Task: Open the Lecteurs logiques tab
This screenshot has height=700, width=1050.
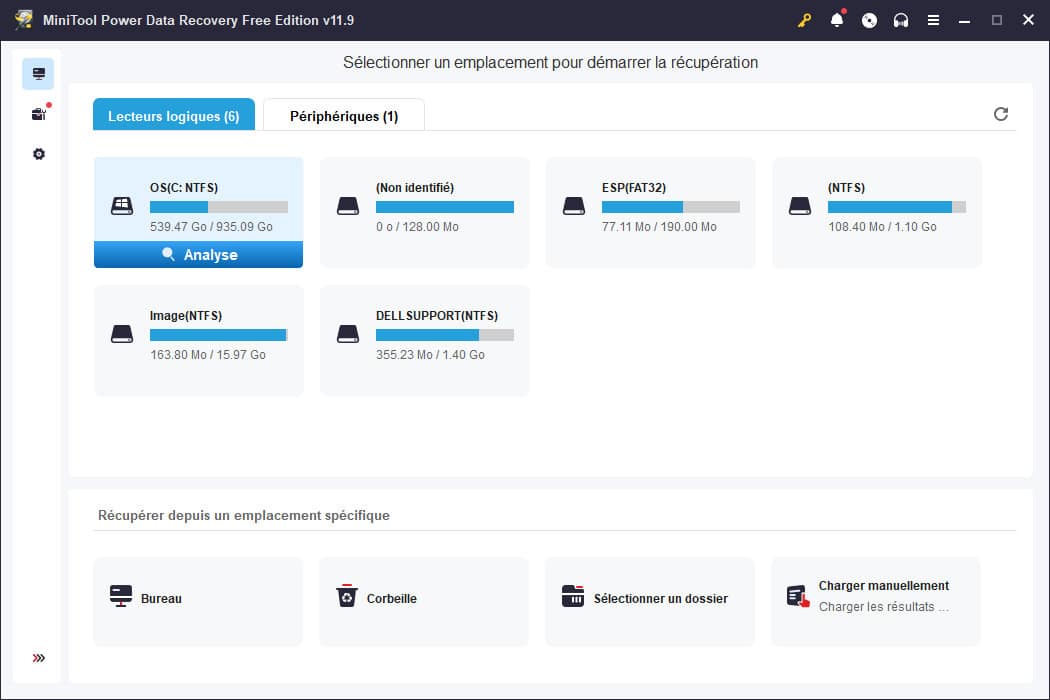Action: (173, 115)
